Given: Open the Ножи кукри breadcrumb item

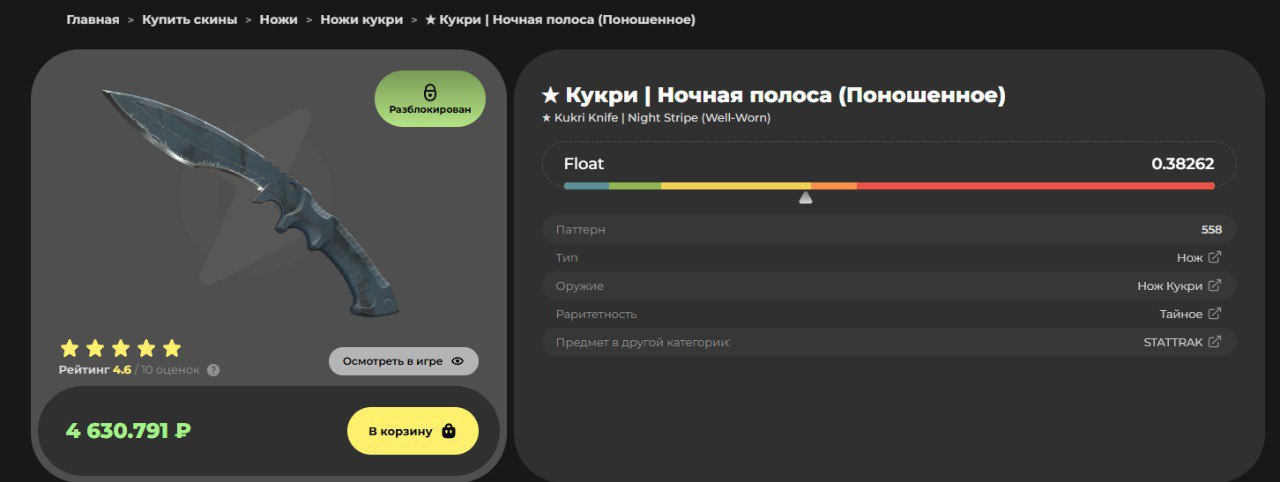Looking at the screenshot, I should click(361, 20).
